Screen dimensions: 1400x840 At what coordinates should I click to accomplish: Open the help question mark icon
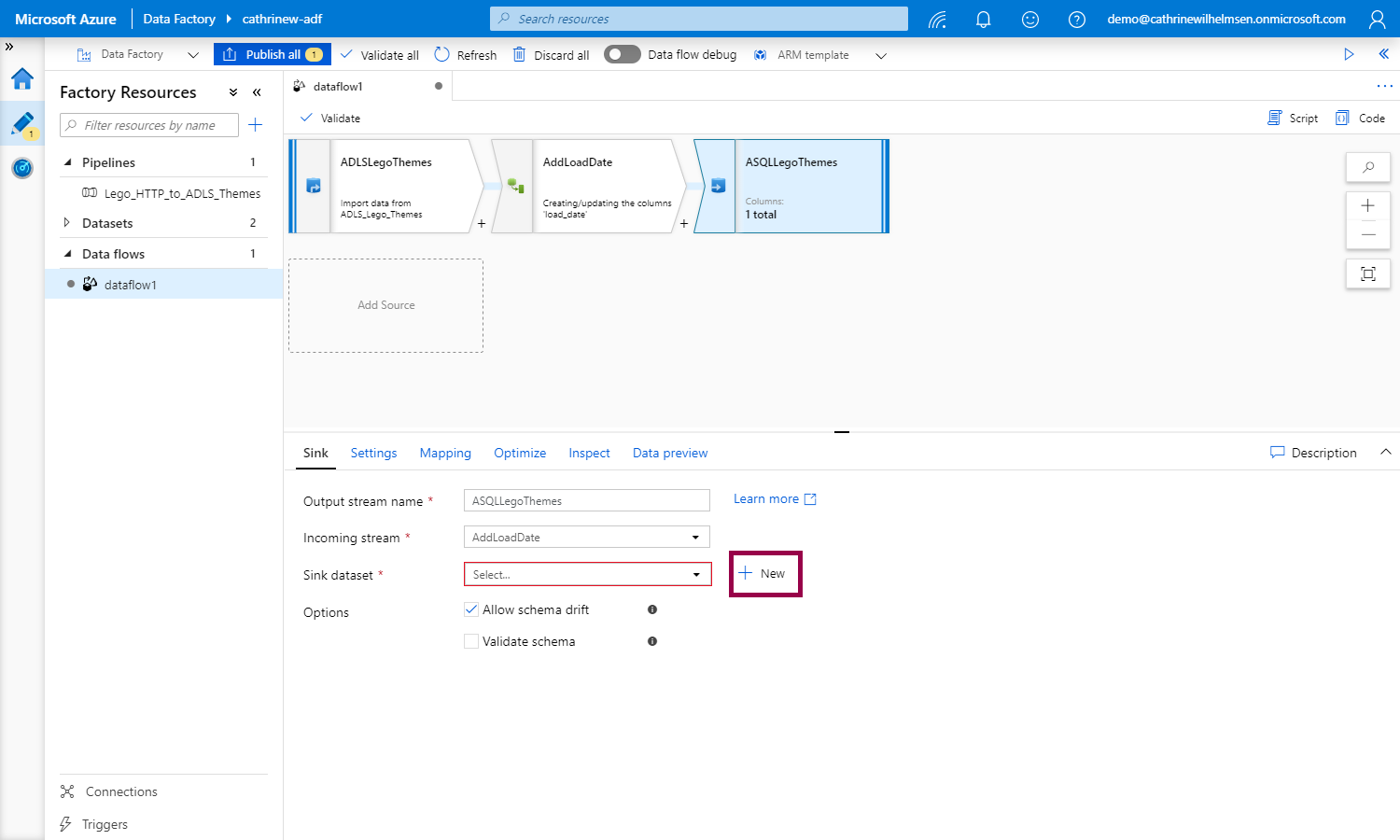point(1076,20)
